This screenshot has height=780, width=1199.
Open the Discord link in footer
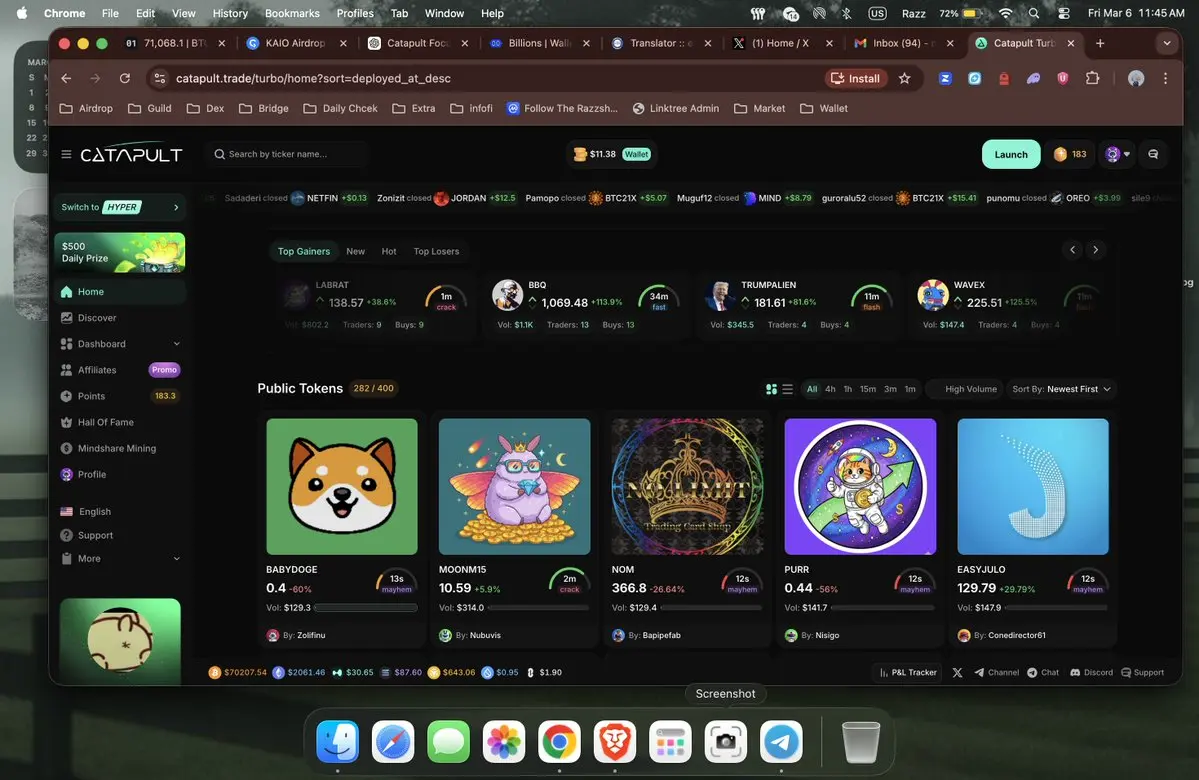click(1091, 673)
